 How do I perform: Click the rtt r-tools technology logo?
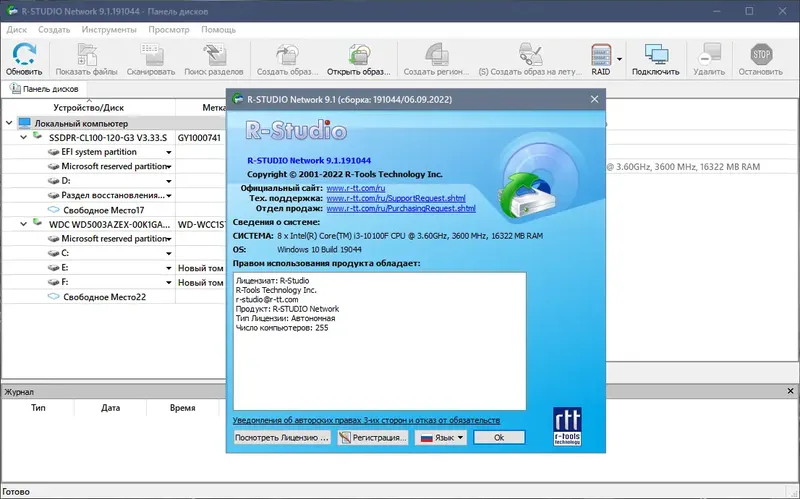click(x=567, y=427)
